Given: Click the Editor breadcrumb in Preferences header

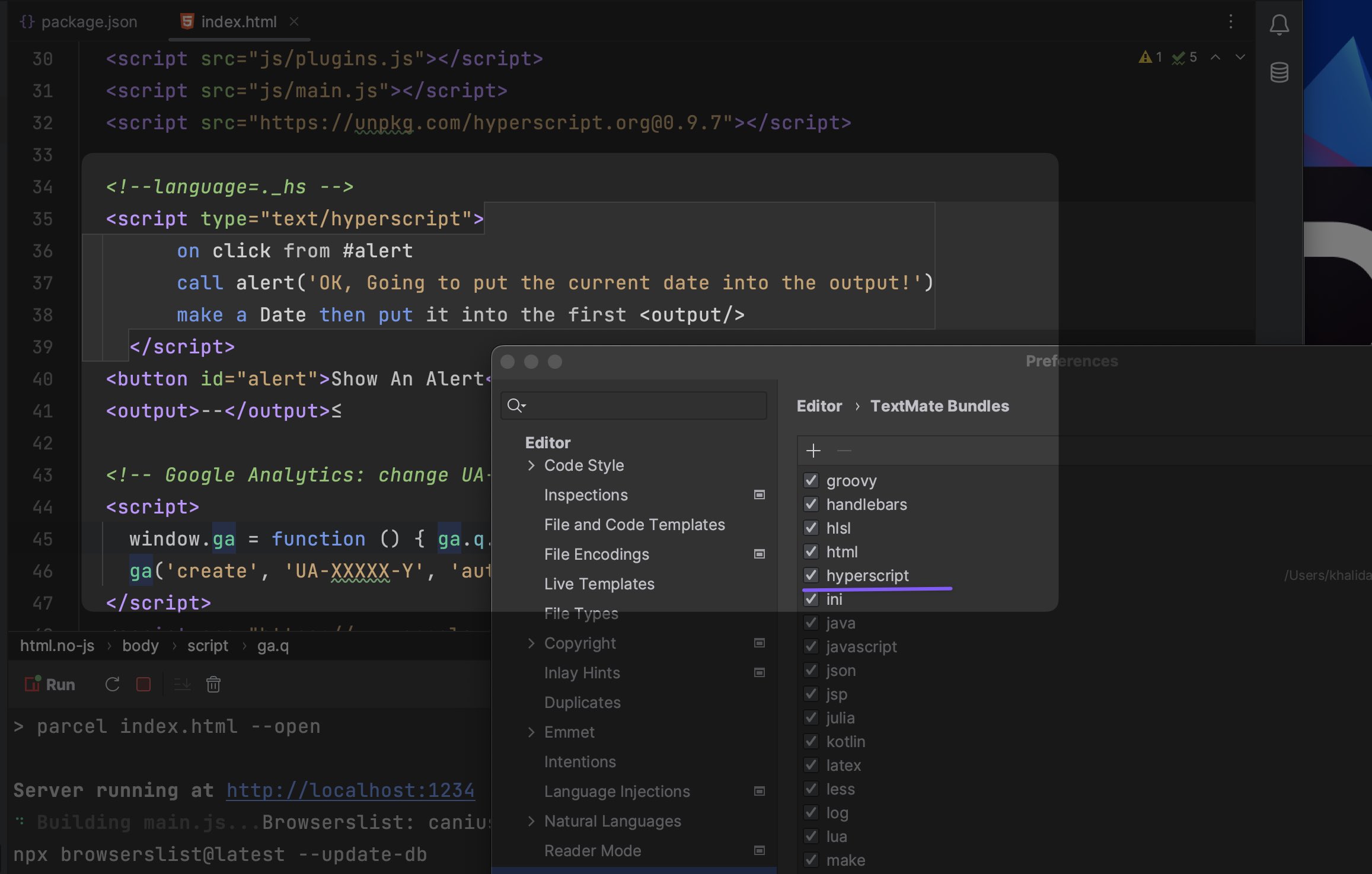Looking at the screenshot, I should click(x=819, y=406).
